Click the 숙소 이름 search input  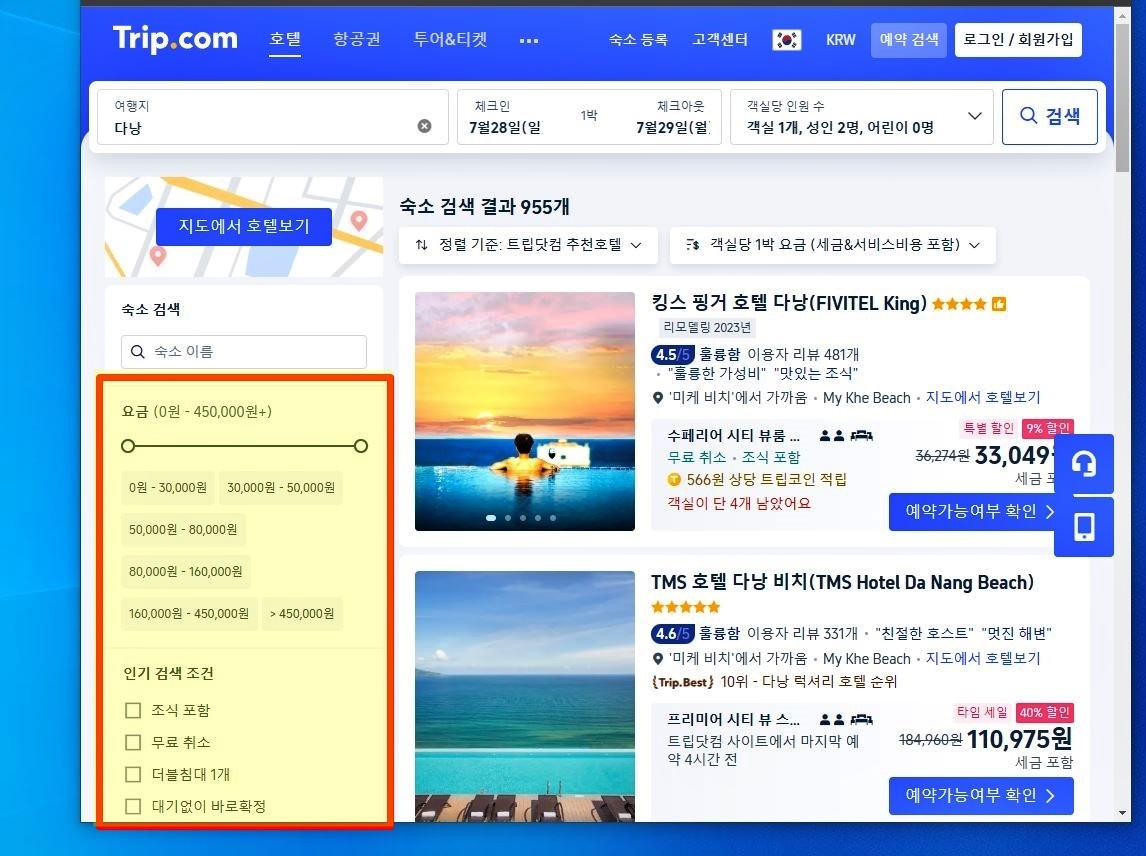[243, 352]
